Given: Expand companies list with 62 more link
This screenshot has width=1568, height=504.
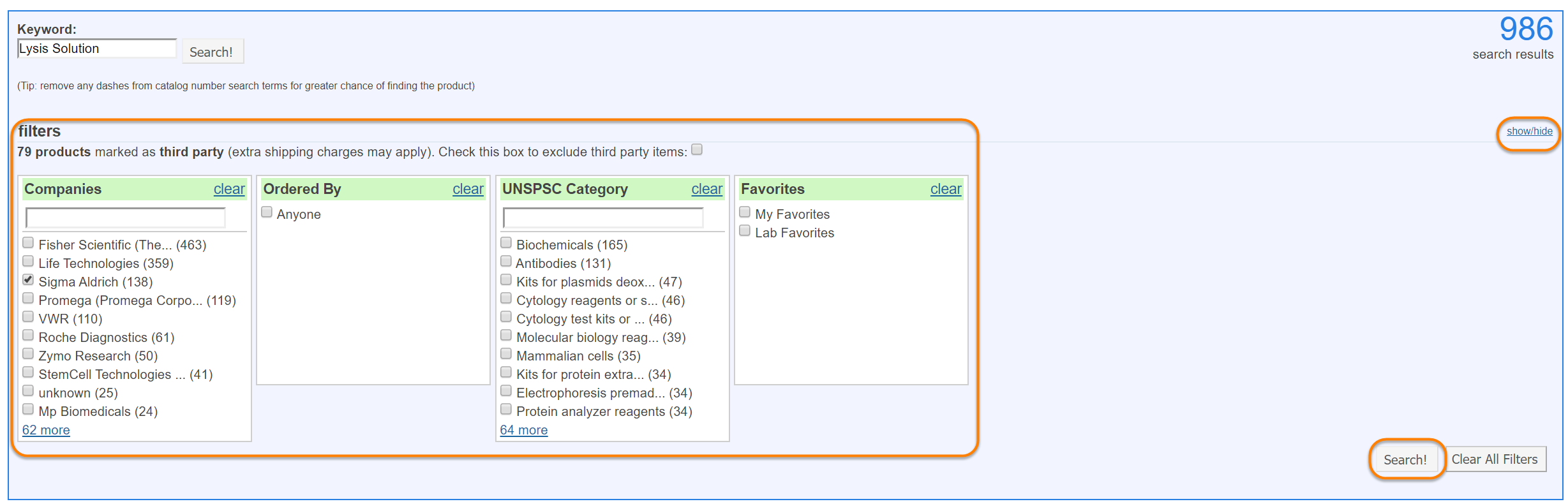Looking at the screenshot, I should [x=46, y=430].
